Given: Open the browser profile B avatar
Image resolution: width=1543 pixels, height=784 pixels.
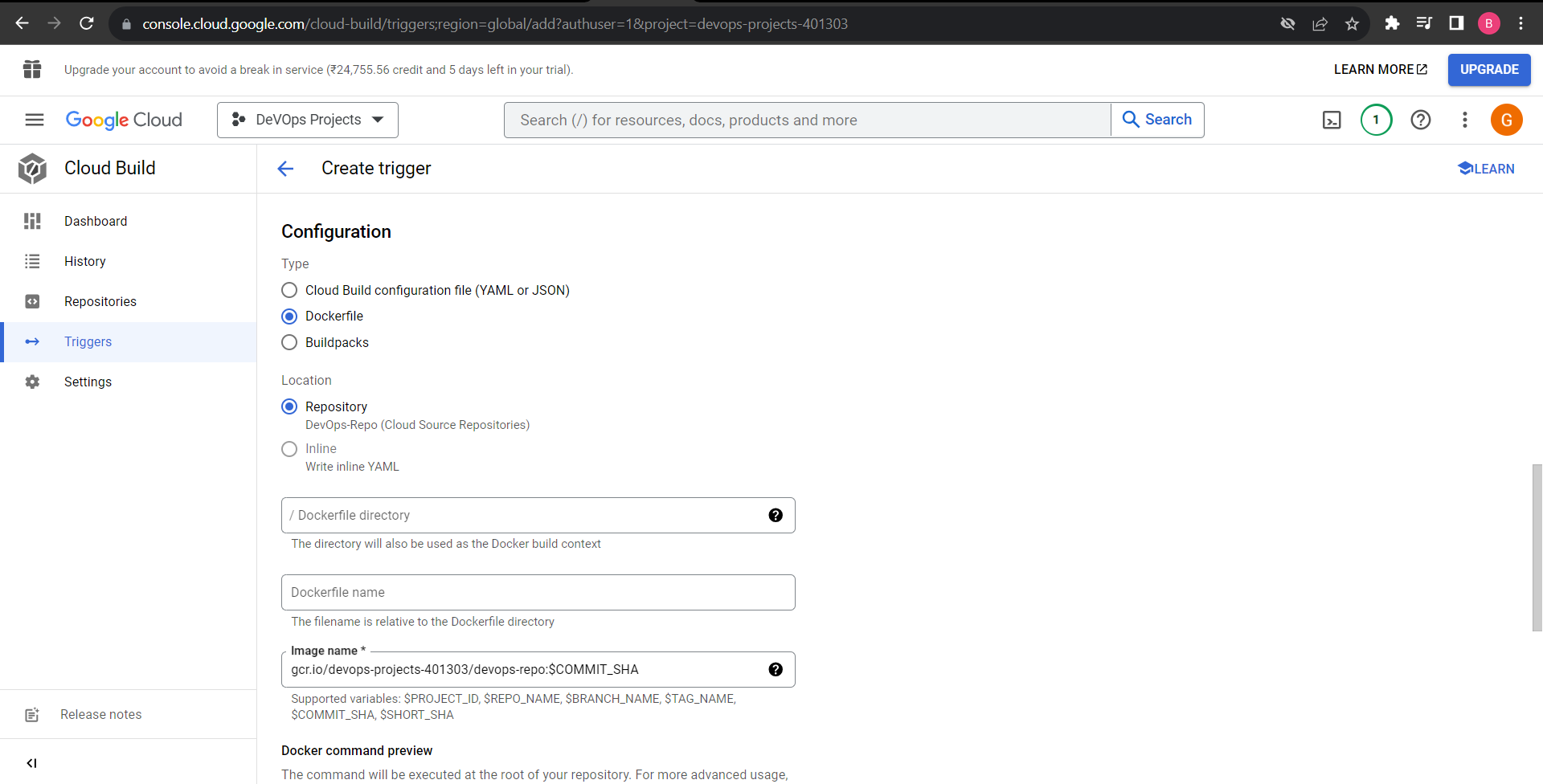Looking at the screenshot, I should (x=1488, y=23).
